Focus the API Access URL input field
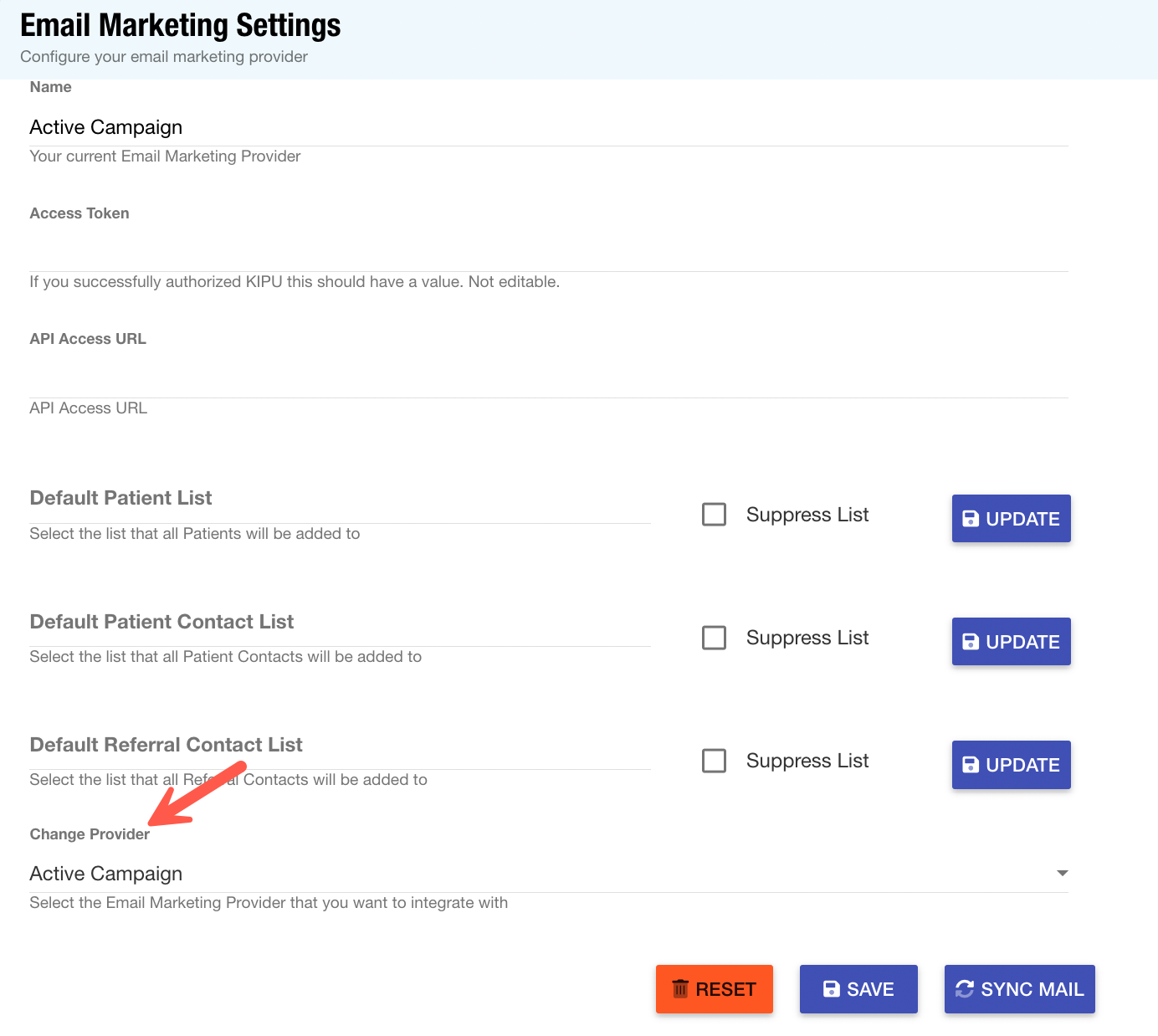This screenshot has height=1036, width=1158. click(548, 378)
